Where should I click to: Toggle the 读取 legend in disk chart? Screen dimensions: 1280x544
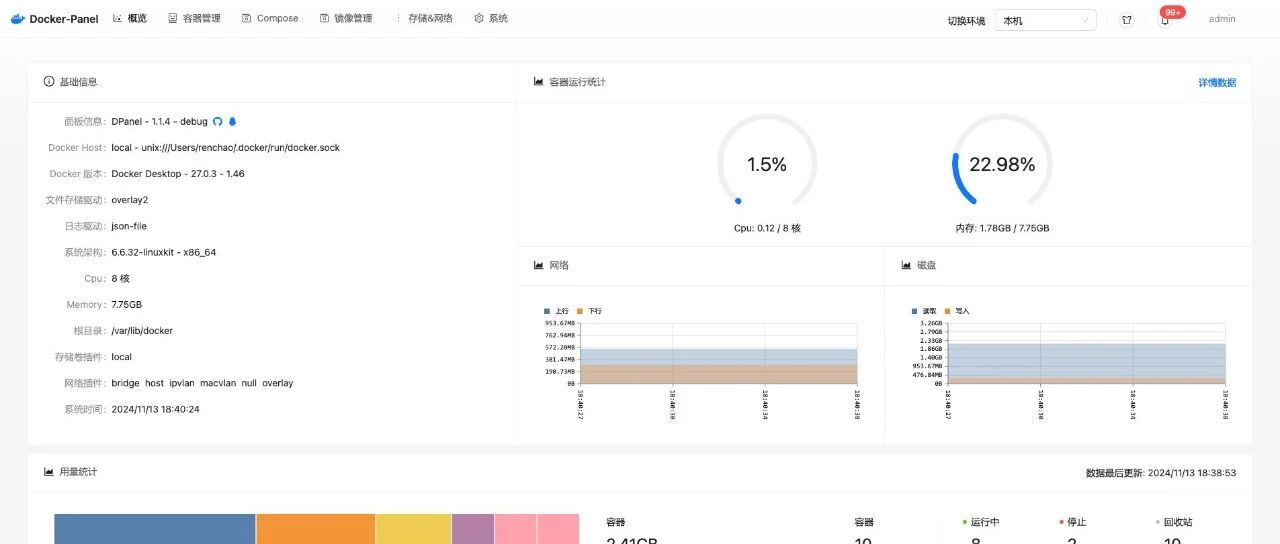pyautogui.click(x=923, y=311)
